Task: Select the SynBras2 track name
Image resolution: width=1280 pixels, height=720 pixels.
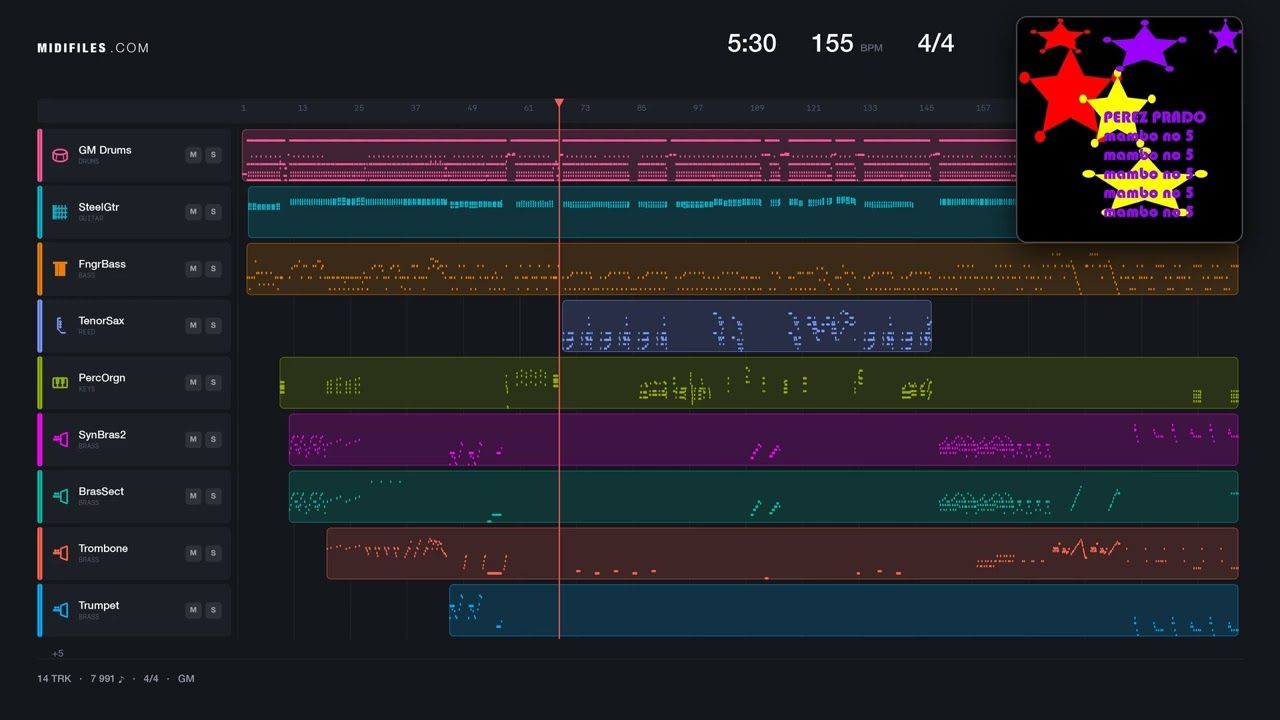Action: pyautogui.click(x=102, y=435)
